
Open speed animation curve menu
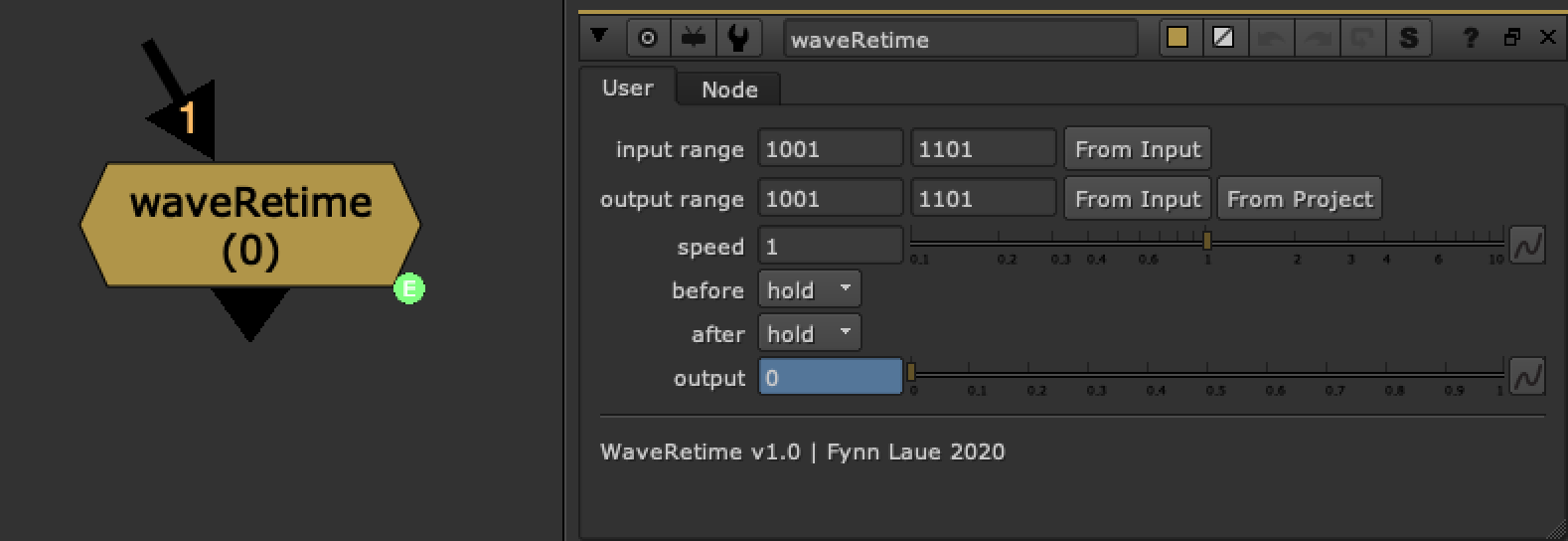point(1527,246)
